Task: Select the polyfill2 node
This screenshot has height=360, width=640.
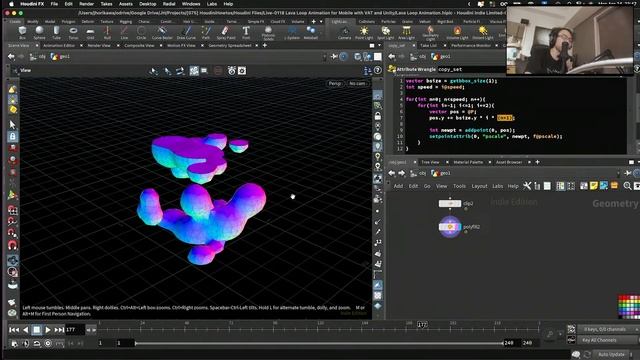Action: [x=450, y=227]
